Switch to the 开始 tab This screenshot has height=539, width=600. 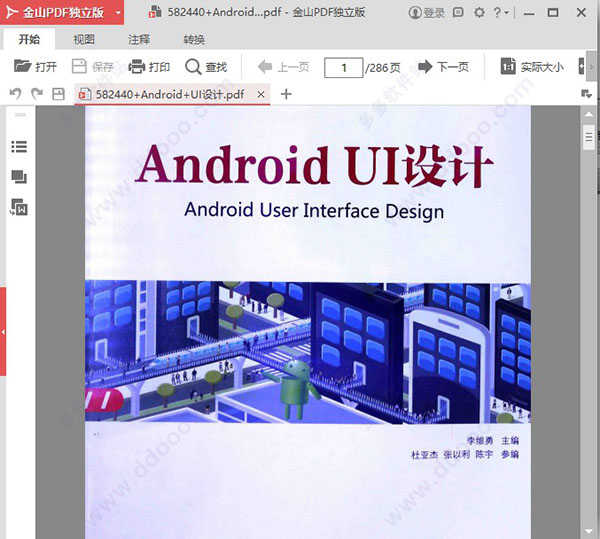coord(29,39)
